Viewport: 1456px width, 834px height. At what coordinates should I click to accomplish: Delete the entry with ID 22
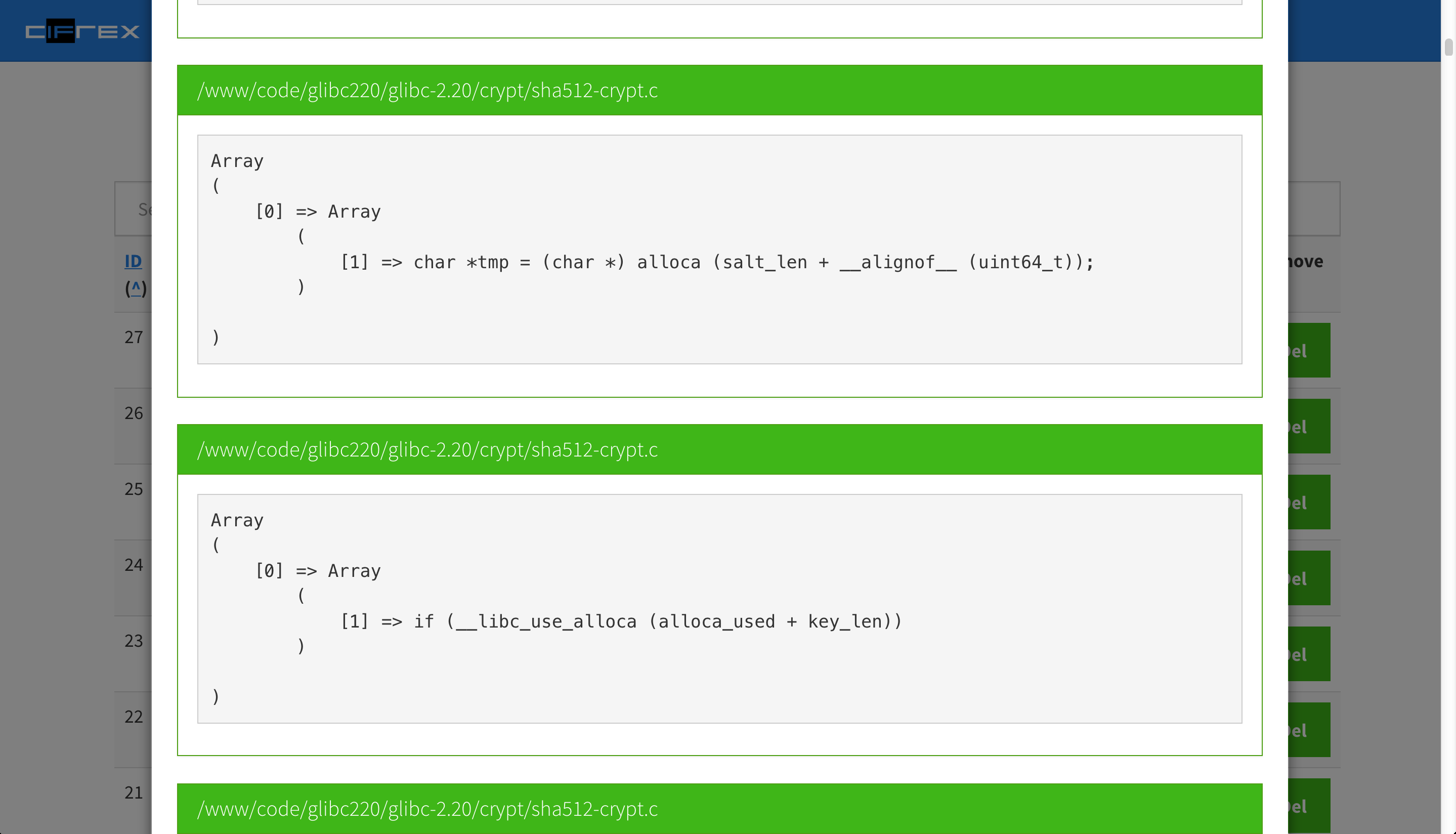(1309, 730)
